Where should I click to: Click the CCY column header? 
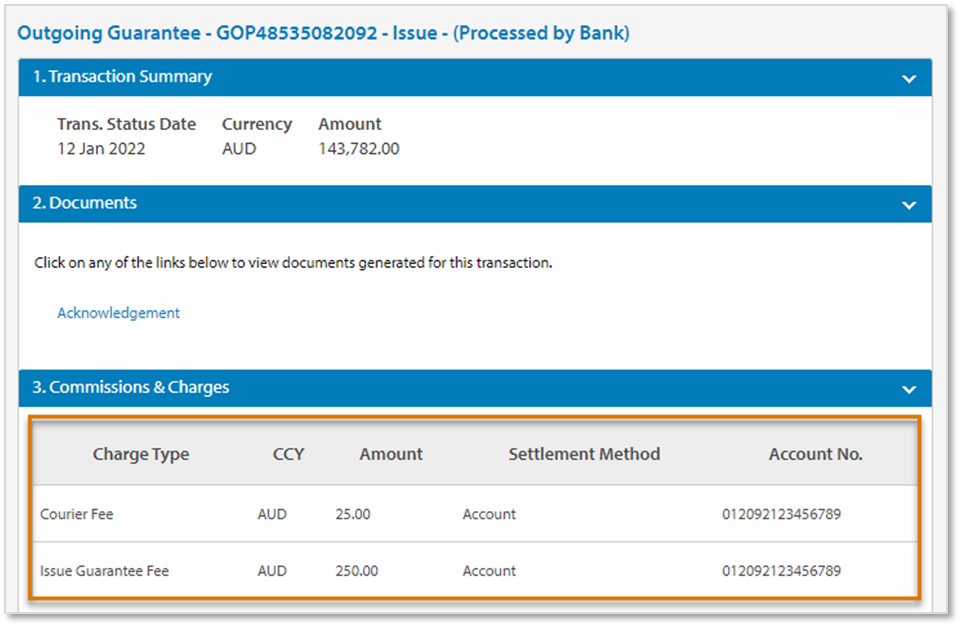pyautogui.click(x=288, y=454)
